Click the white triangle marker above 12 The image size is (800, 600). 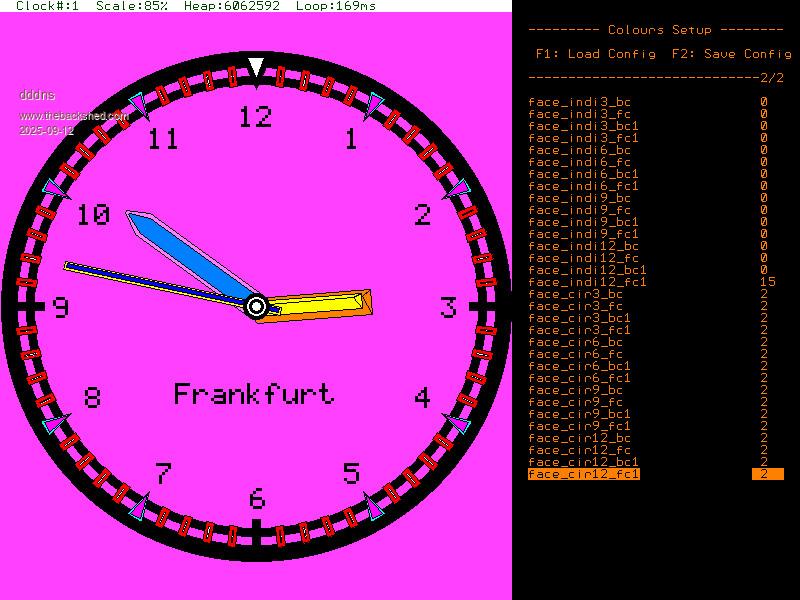pyautogui.click(x=256, y=67)
